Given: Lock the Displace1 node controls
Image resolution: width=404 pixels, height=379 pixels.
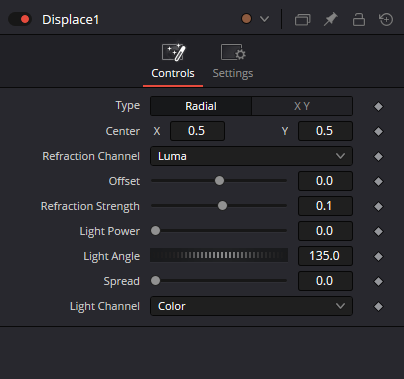Looking at the screenshot, I should click(x=359, y=19).
